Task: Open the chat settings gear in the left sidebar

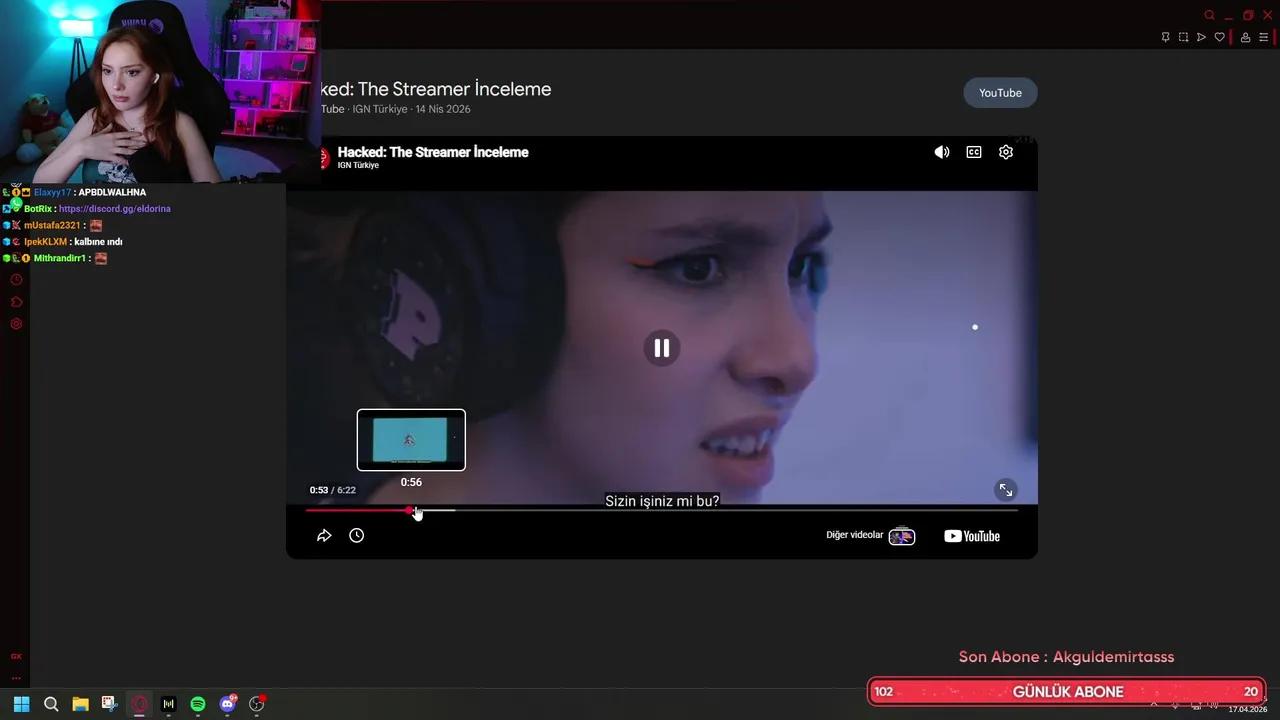Action: pyautogui.click(x=16, y=323)
